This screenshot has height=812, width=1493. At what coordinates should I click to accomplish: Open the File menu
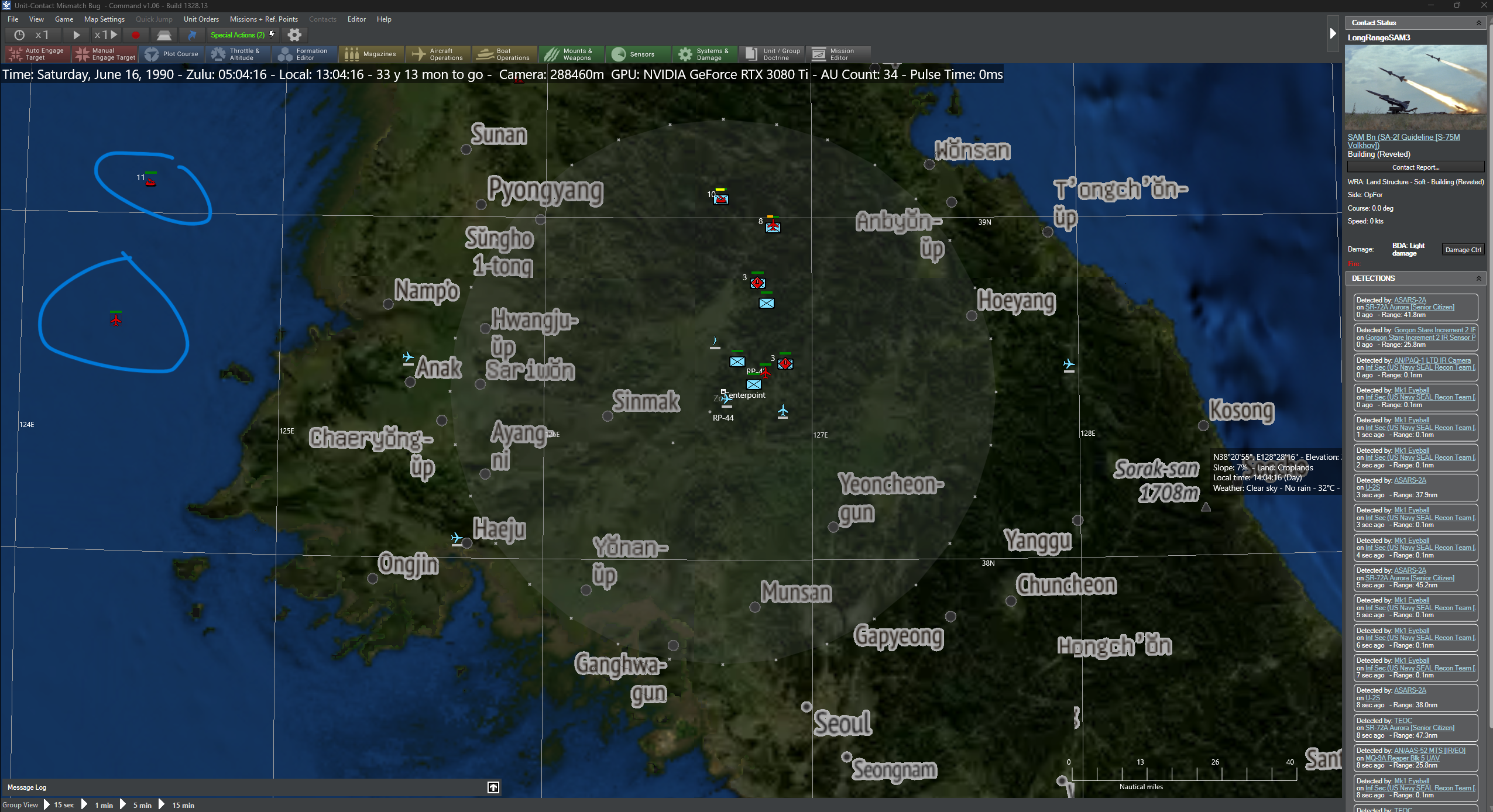tap(13, 19)
